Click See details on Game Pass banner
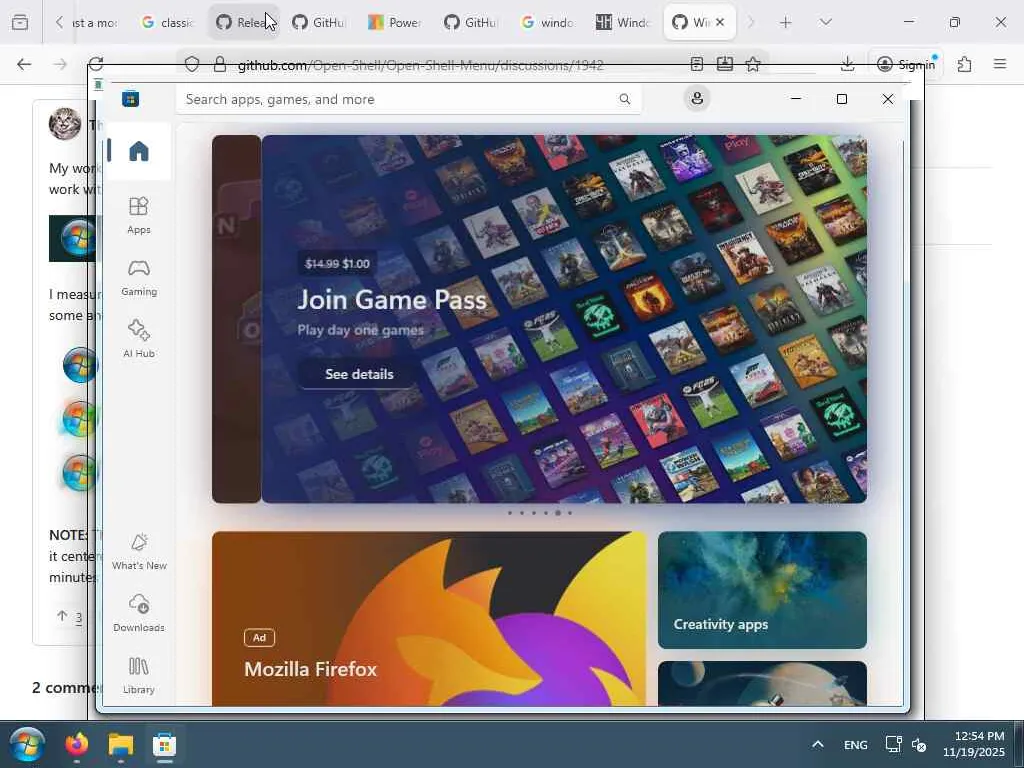Screen dimensions: 1024x768 pos(359,374)
